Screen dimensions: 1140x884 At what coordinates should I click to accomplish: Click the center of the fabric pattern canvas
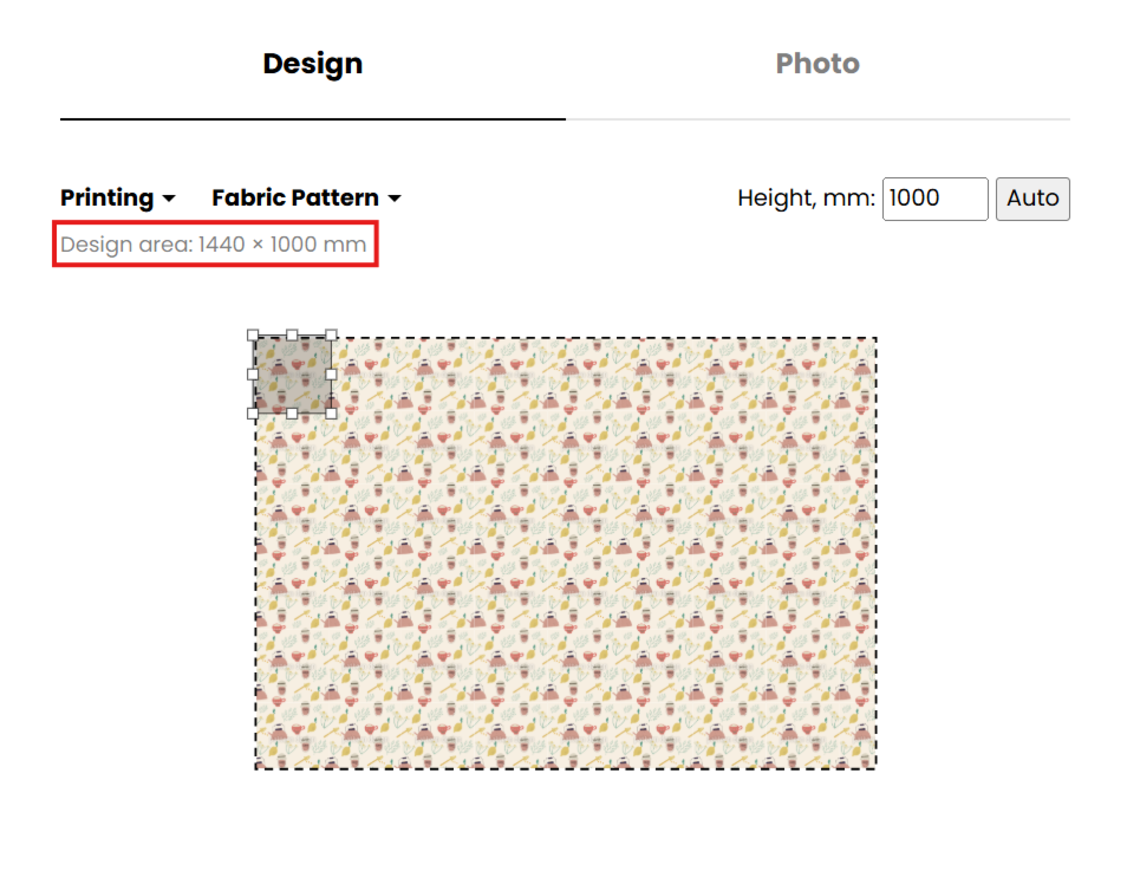(x=566, y=553)
